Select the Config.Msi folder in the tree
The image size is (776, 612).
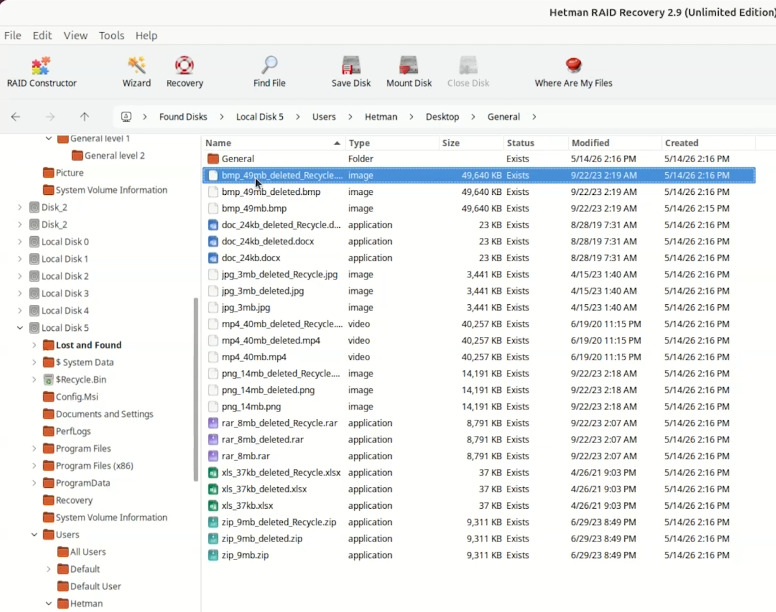point(77,397)
